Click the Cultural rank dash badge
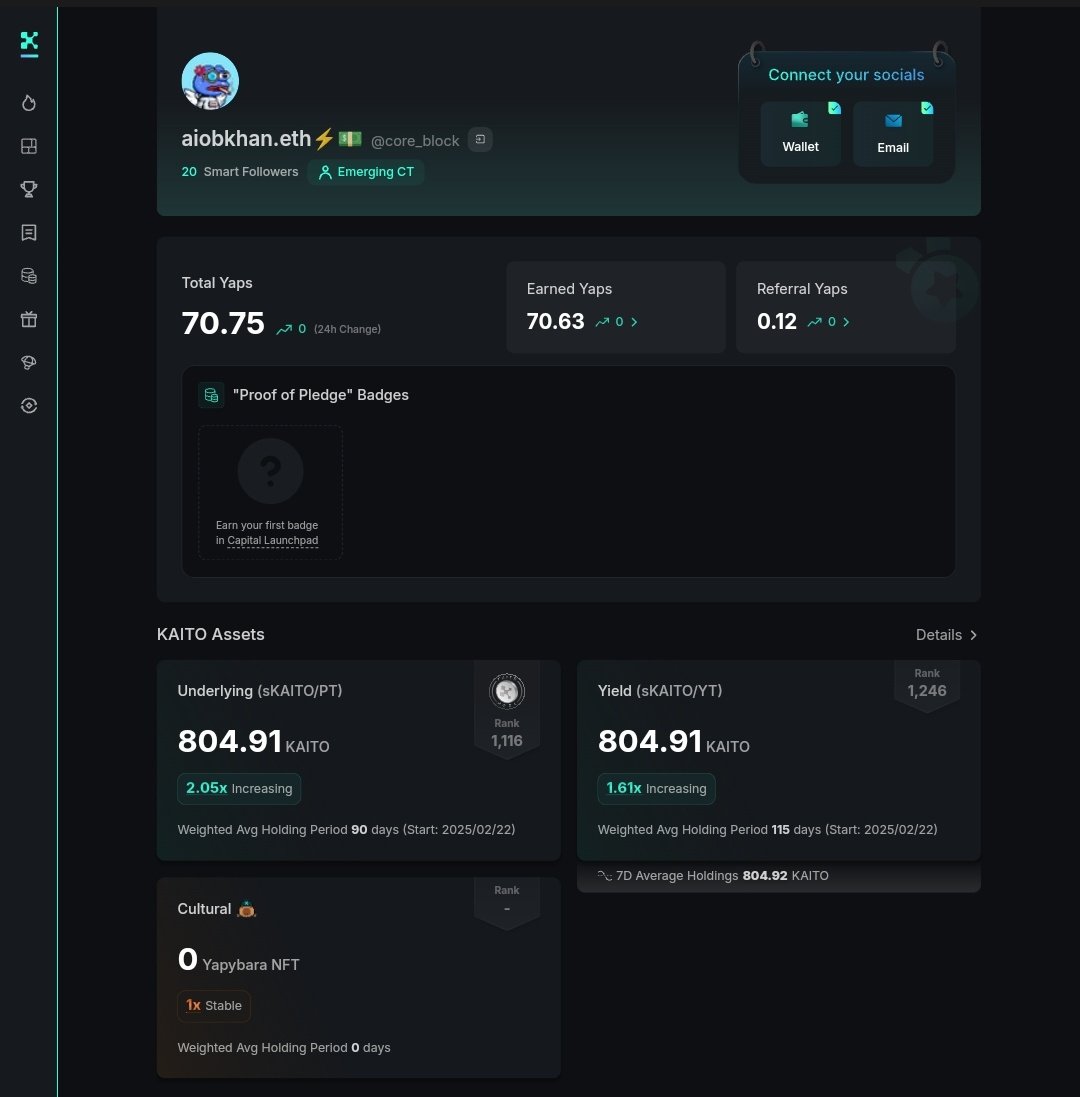1080x1097 pixels. (x=506, y=902)
